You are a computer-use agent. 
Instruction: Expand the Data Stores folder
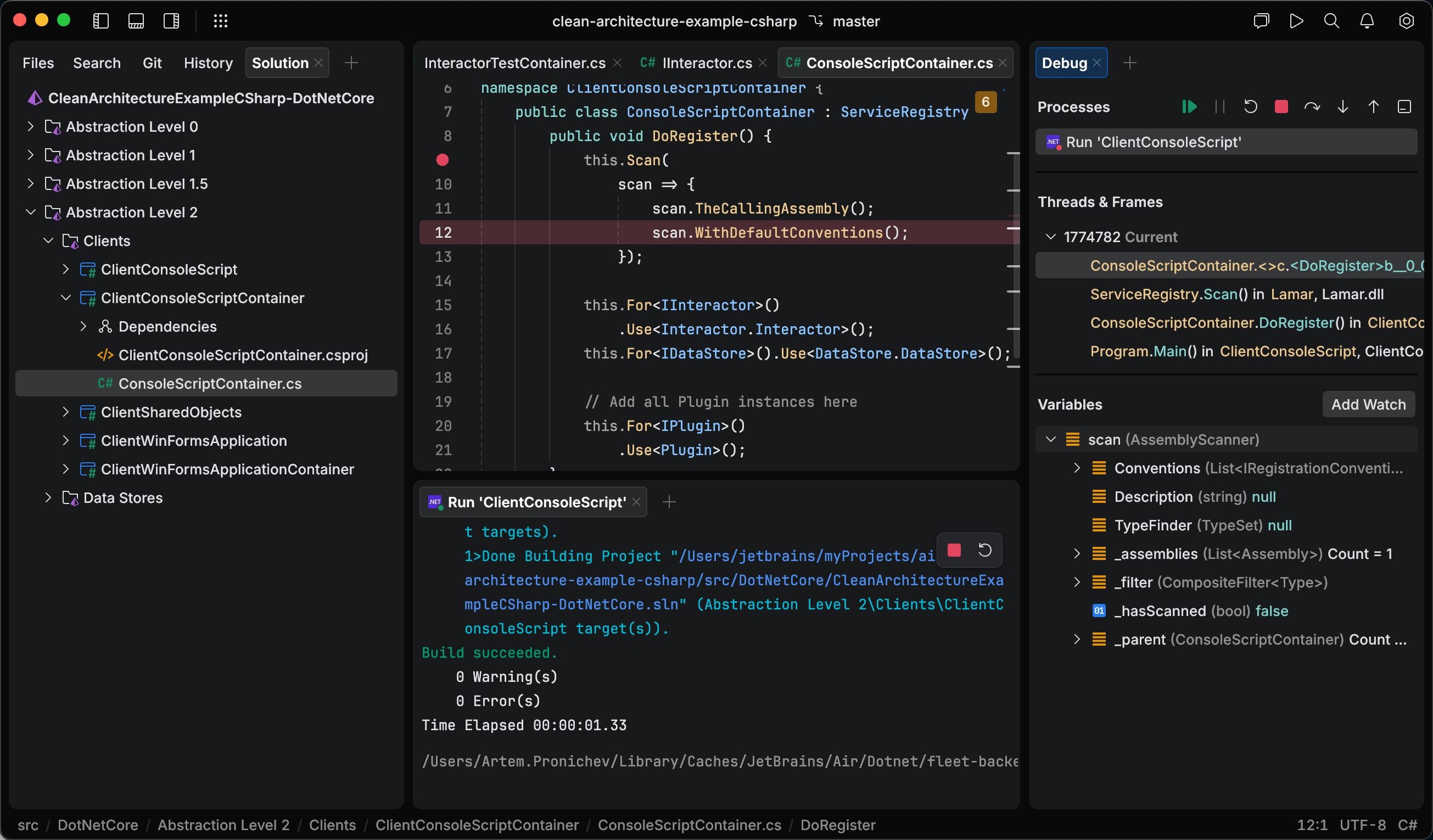click(x=48, y=497)
